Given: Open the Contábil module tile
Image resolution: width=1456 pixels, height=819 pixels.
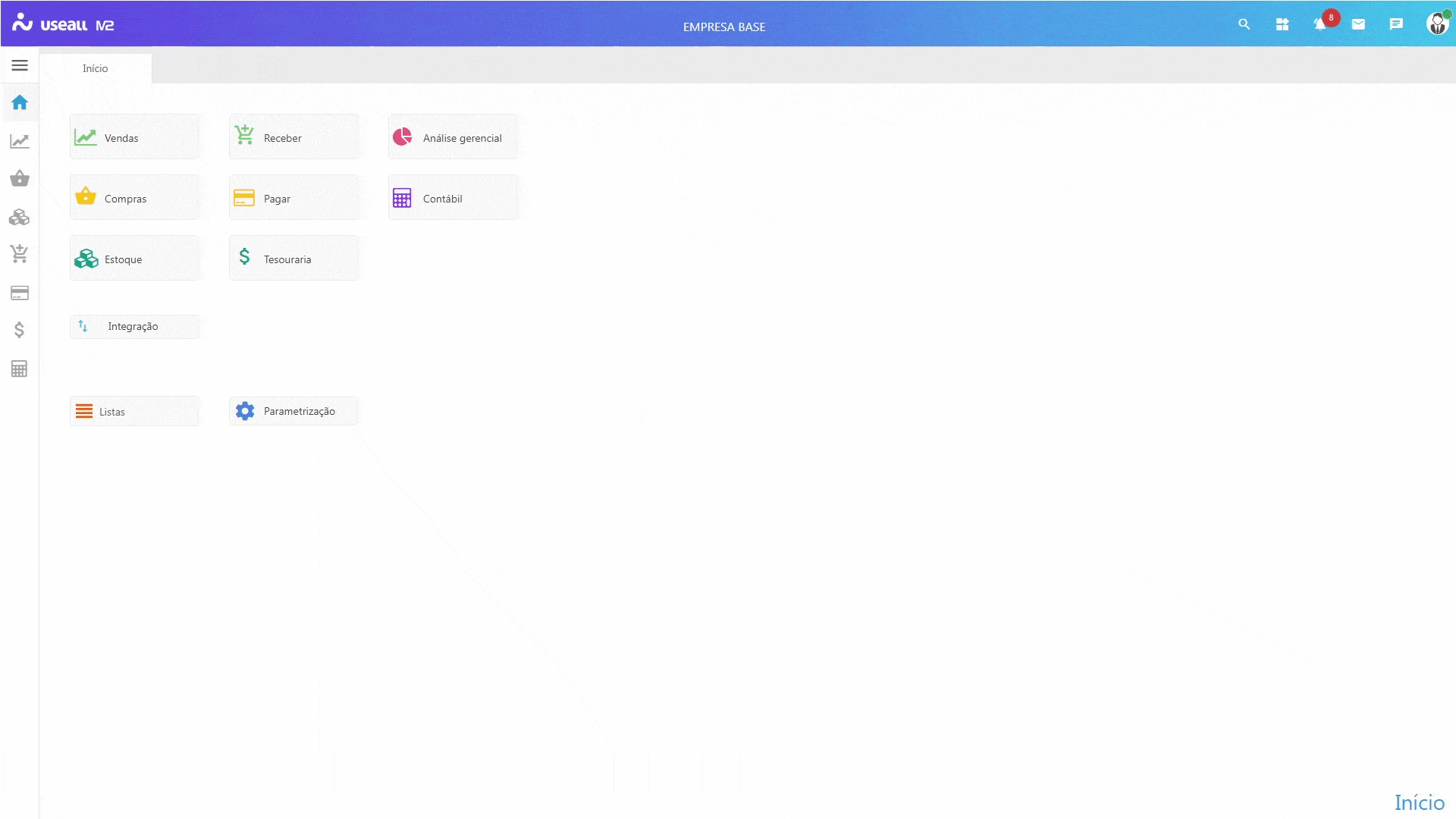Looking at the screenshot, I should tap(453, 198).
